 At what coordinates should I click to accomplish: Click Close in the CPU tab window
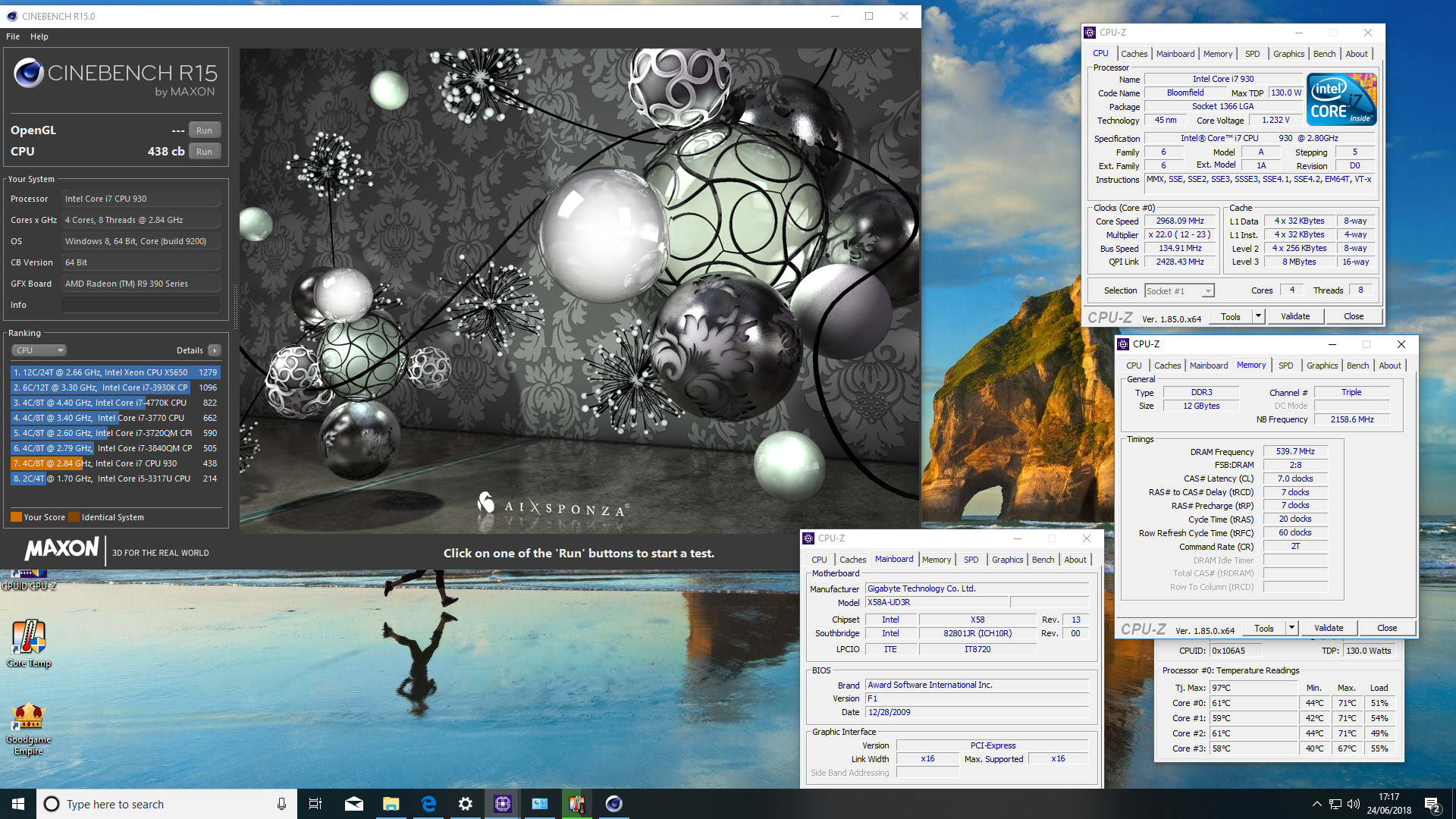(x=1354, y=316)
